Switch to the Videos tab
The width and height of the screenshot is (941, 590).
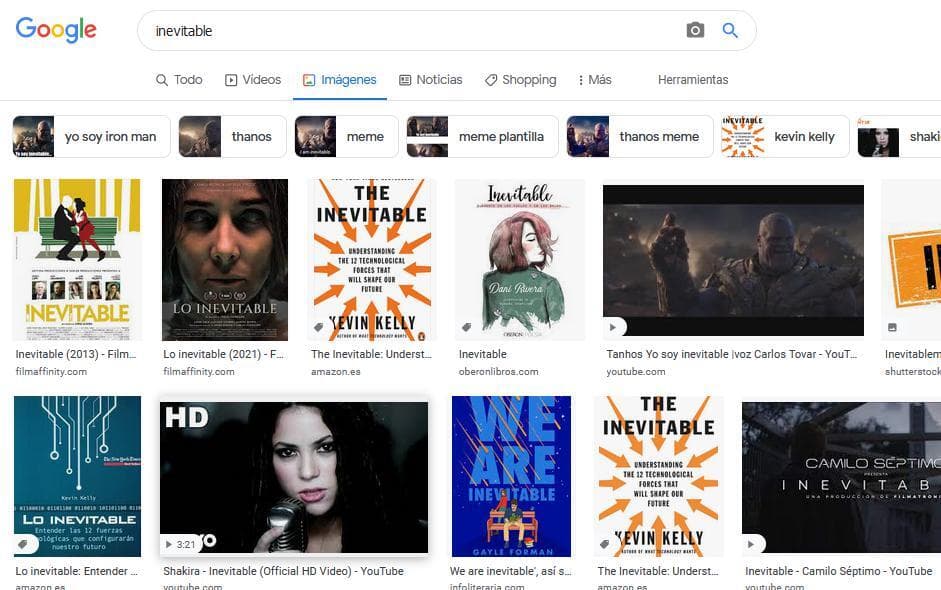[253, 80]
